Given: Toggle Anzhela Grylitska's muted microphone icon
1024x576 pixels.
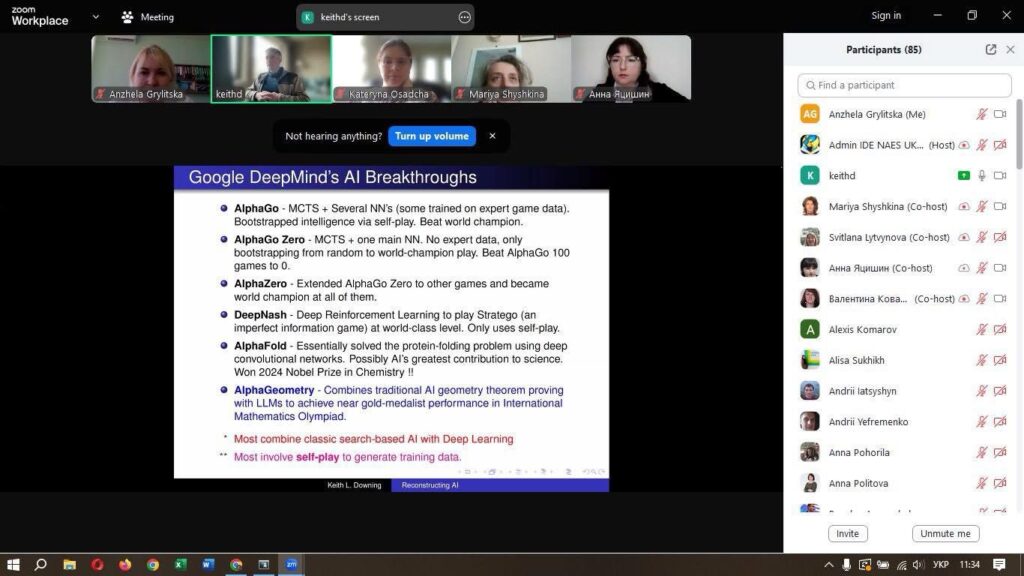Looking at the screenshot, I should click(x=982, y=115).
